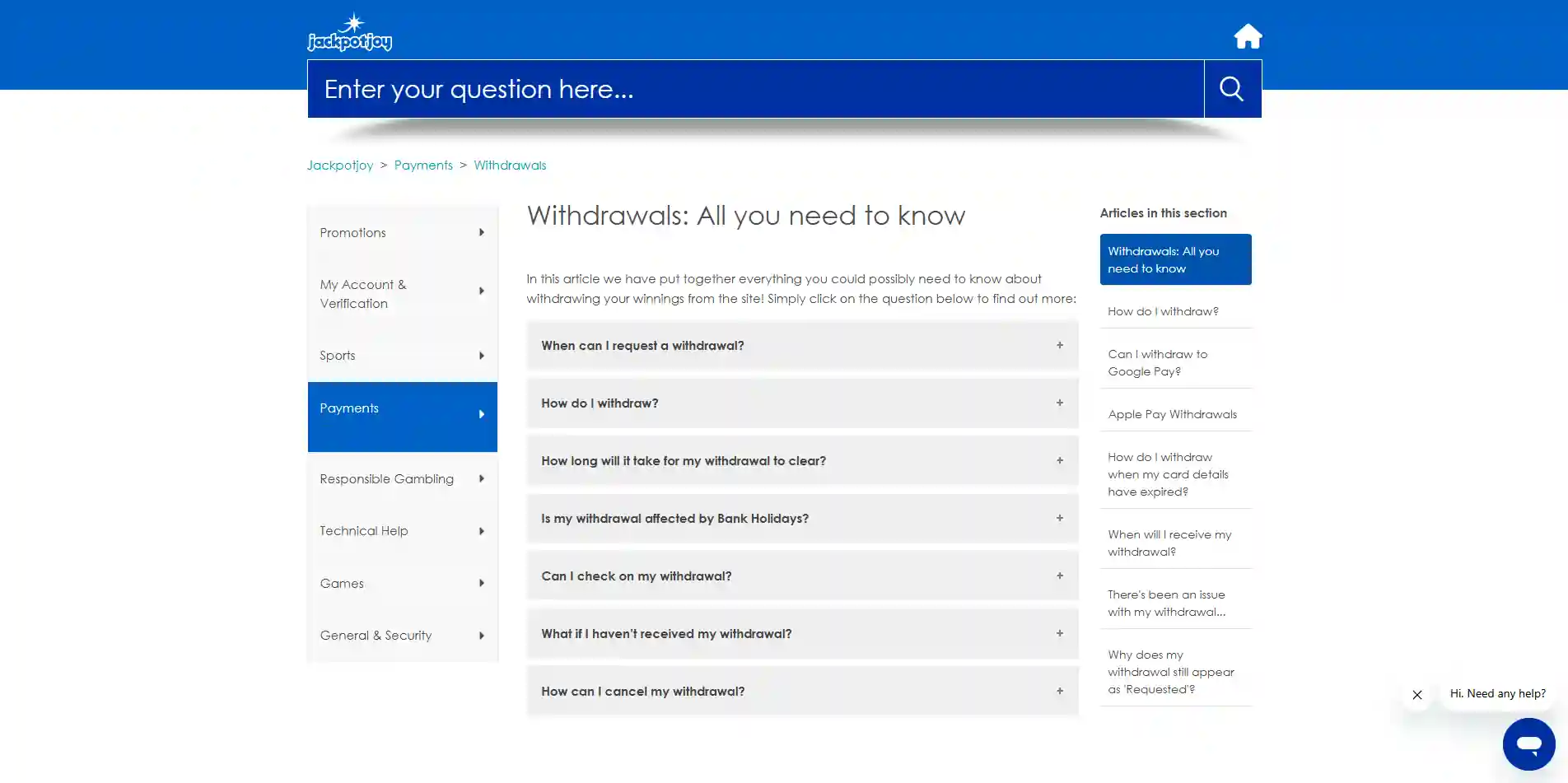Image resolution: width=1568 pixels, height=783 pixels.
Task: Dismiss the 'Need any help?' message
Action: point(1417,695)
